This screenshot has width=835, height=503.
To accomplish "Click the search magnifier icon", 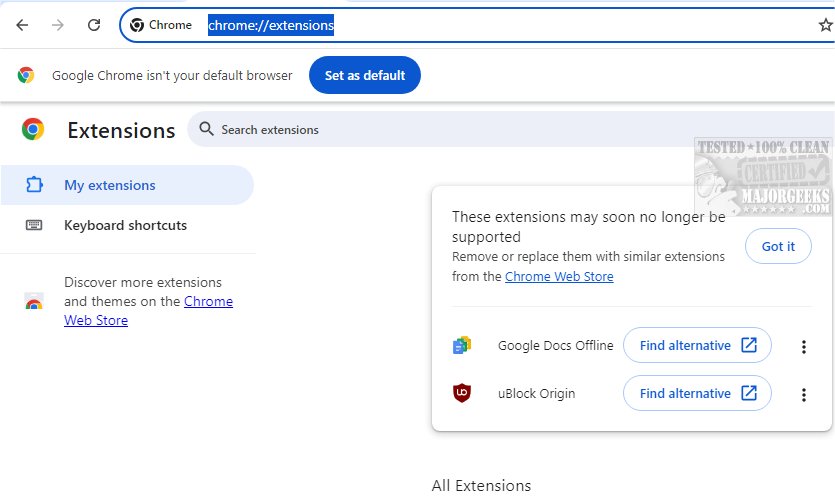I will tap(207, 129).
